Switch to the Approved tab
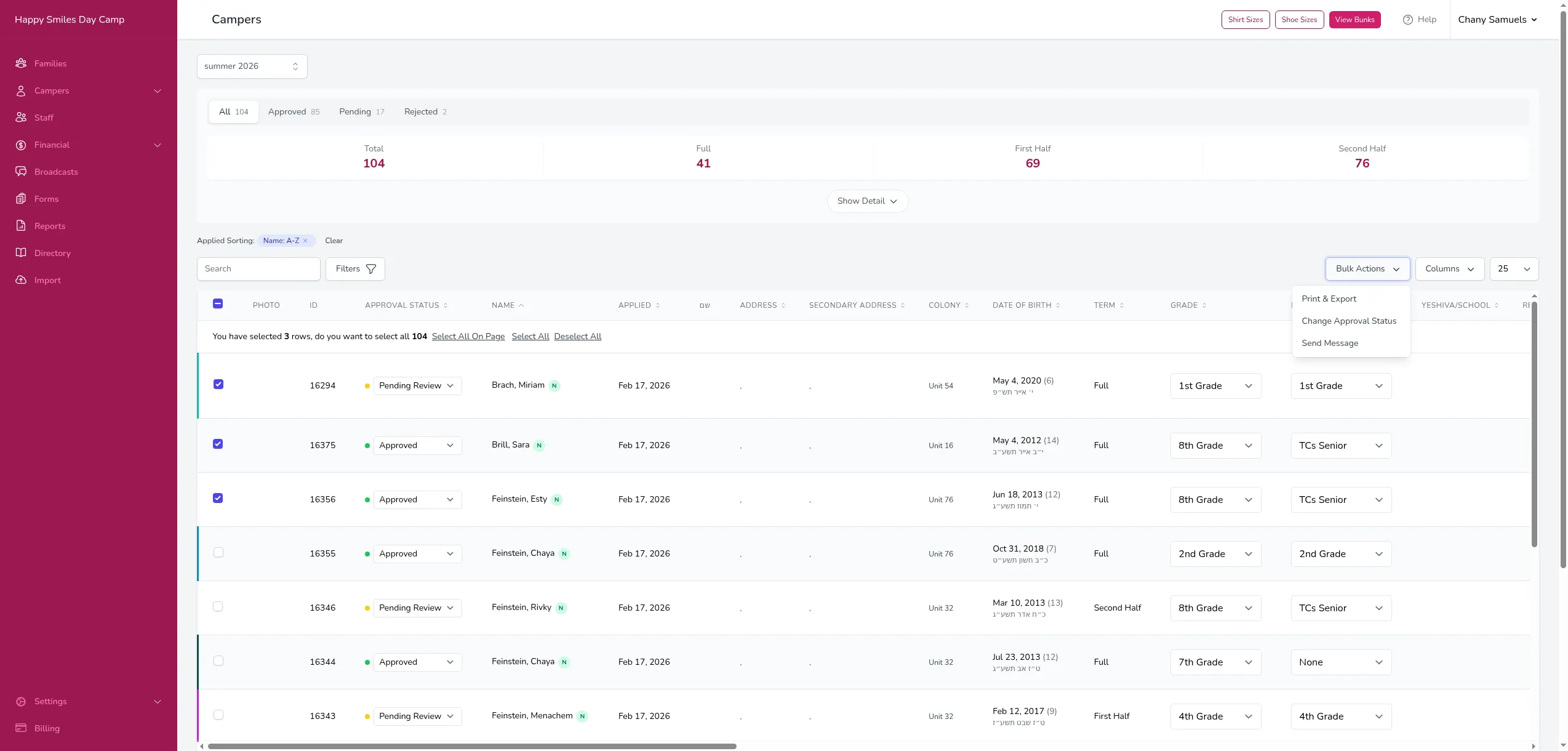This screenshot has width=1568, height=751. tap(294, 112)
